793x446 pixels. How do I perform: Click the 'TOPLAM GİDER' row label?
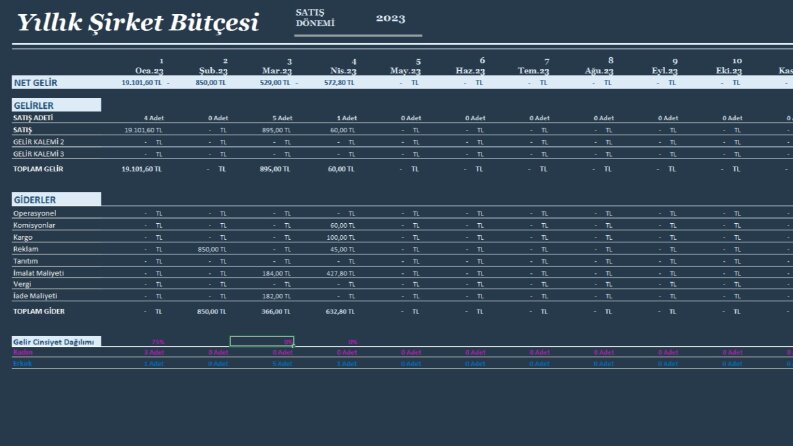[39, 311]
